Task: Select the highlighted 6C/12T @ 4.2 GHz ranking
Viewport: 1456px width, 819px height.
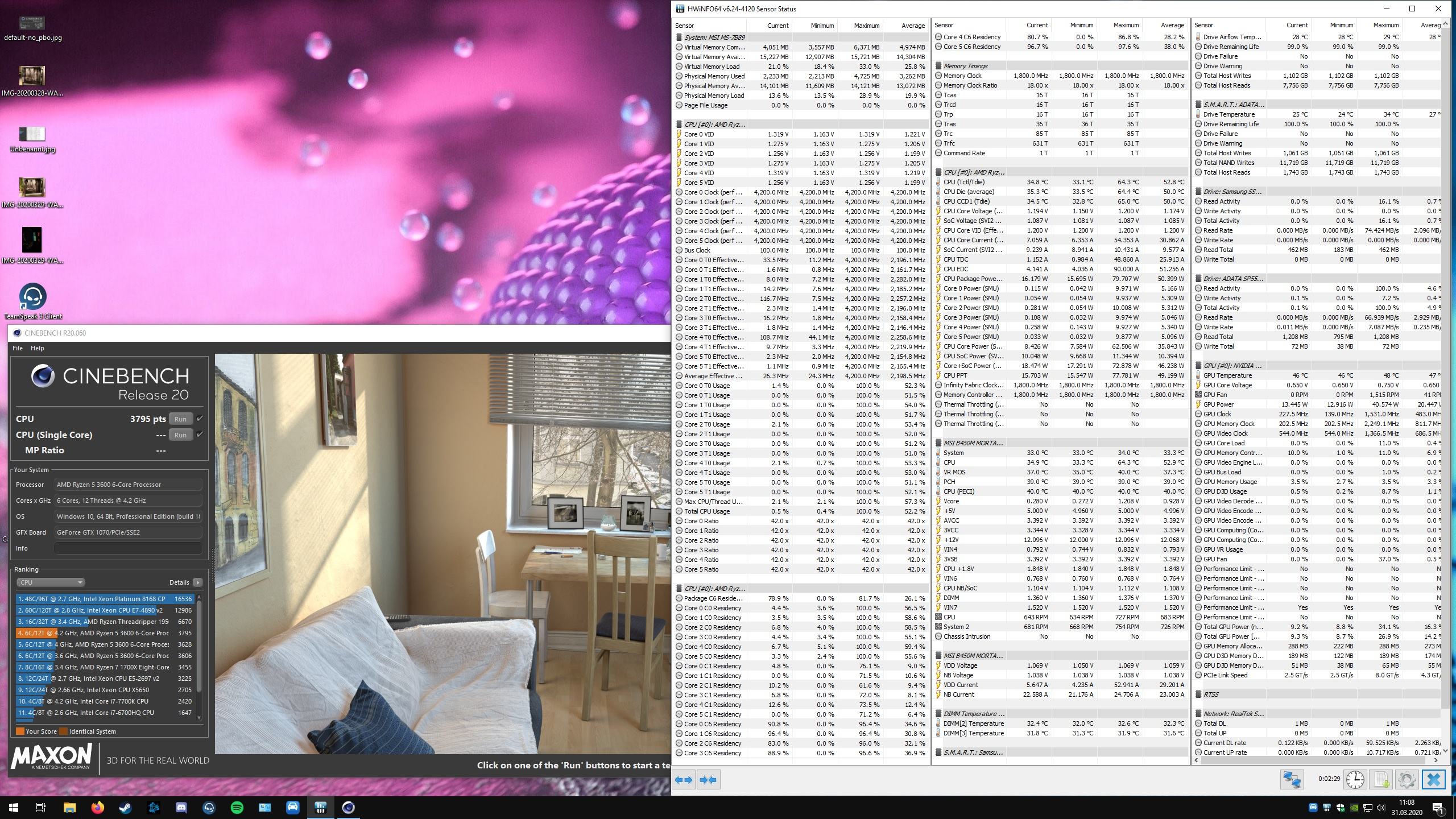Action: [x=105, y=633]
